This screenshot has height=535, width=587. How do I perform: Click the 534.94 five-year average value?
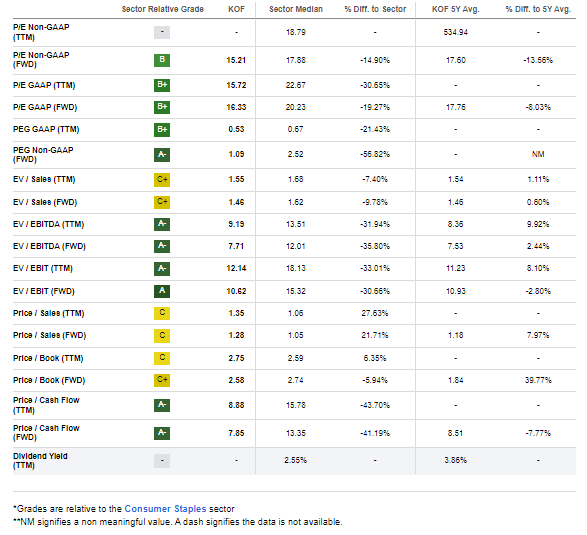point(456,32)
